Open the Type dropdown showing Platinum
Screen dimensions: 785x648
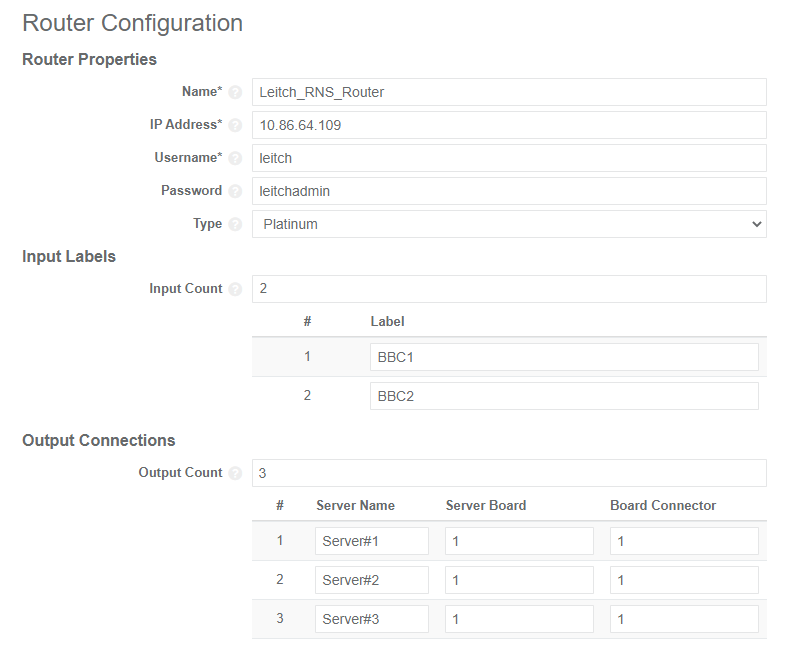(509, 224)
